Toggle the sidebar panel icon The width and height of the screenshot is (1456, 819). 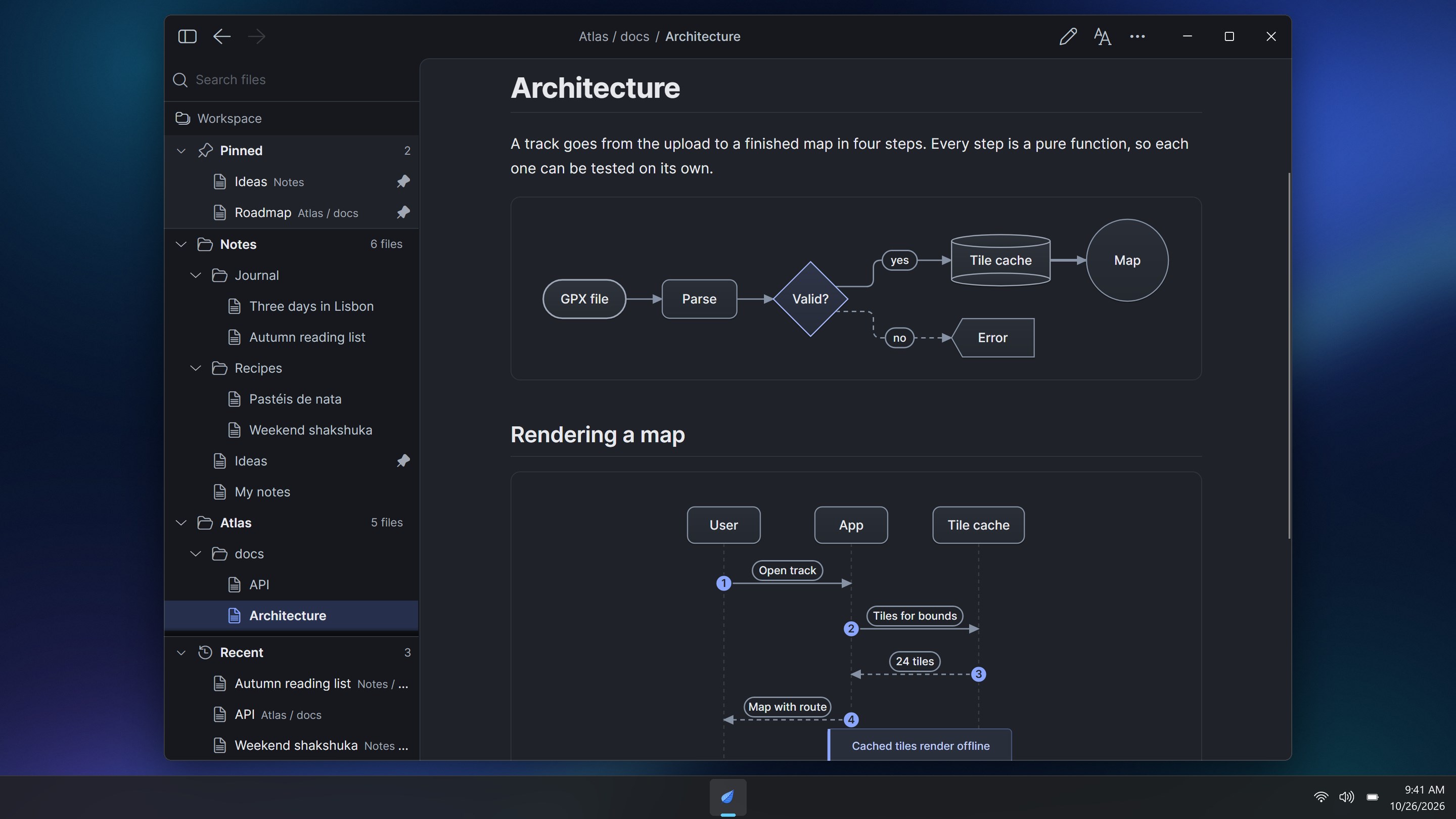tap(187, 36)
